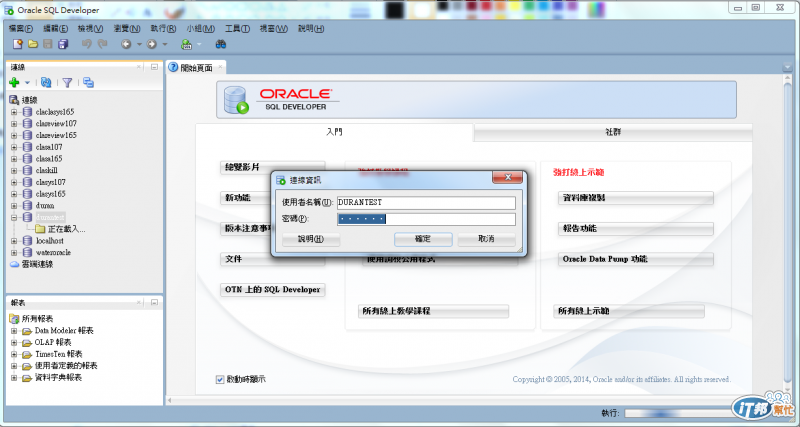This screenshot has height=427, width=800.
Task: Expand the 資料字典報表 node
Action: (14, 378)
